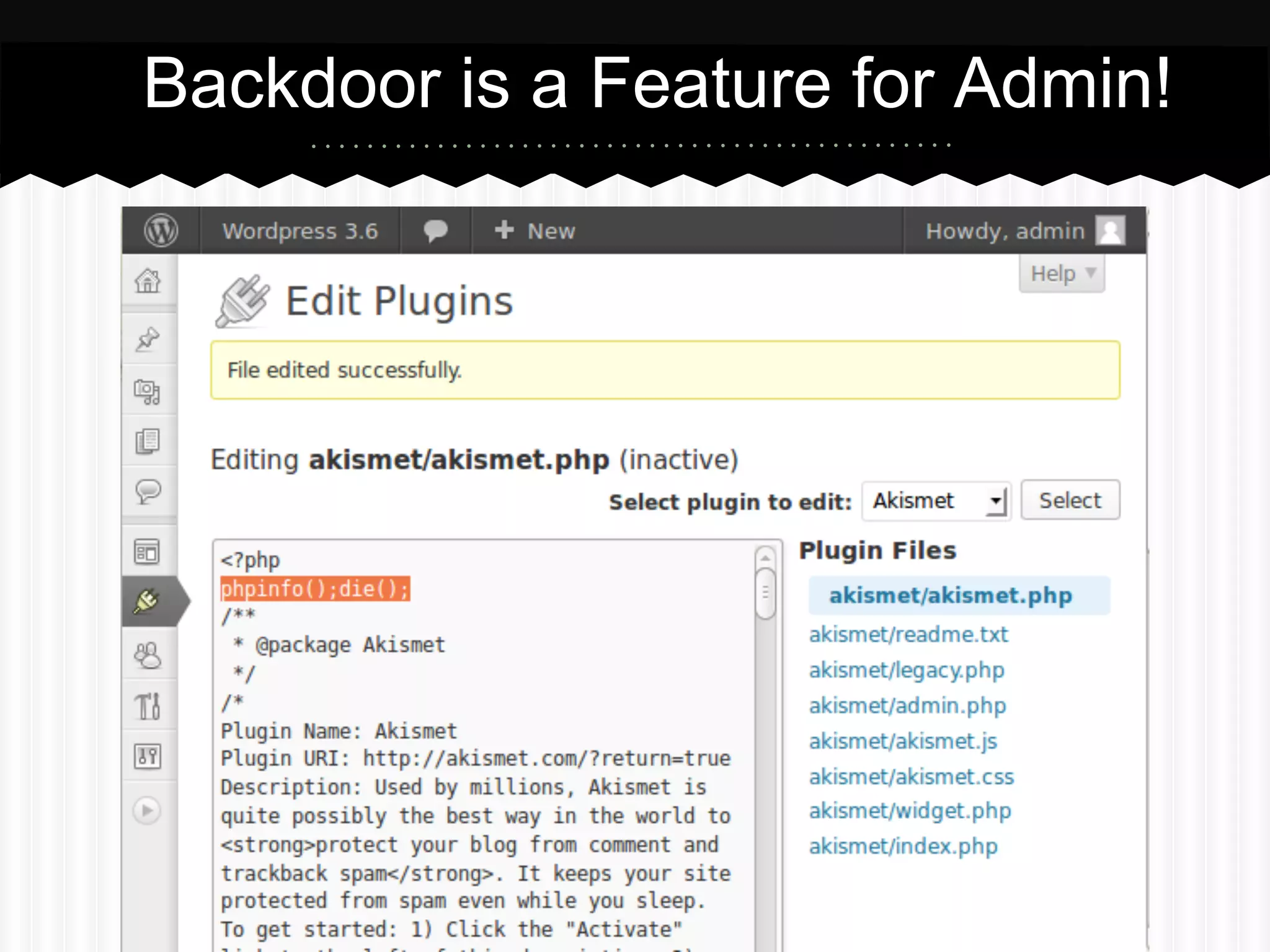The width and height of the screenshot is (1270, 952).
Task: Open akismet/widget.php file
Action: (x=910, y=811)
